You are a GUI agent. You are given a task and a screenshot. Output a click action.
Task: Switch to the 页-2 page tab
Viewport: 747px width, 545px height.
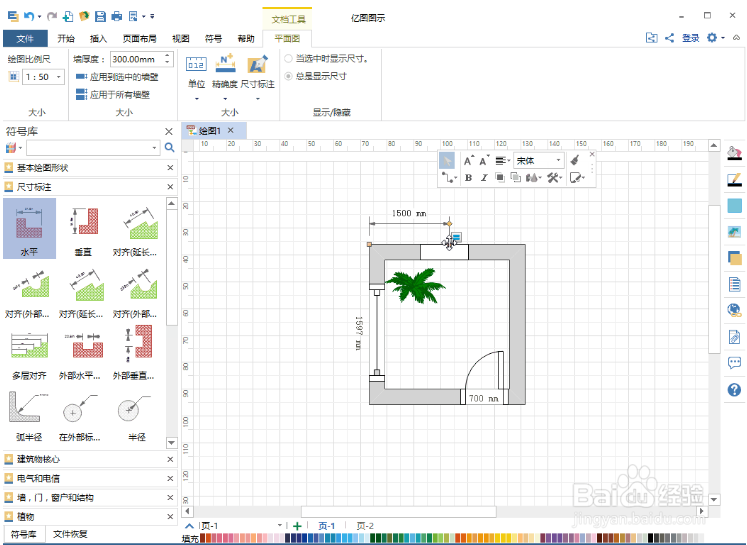[x=365, y=526]
